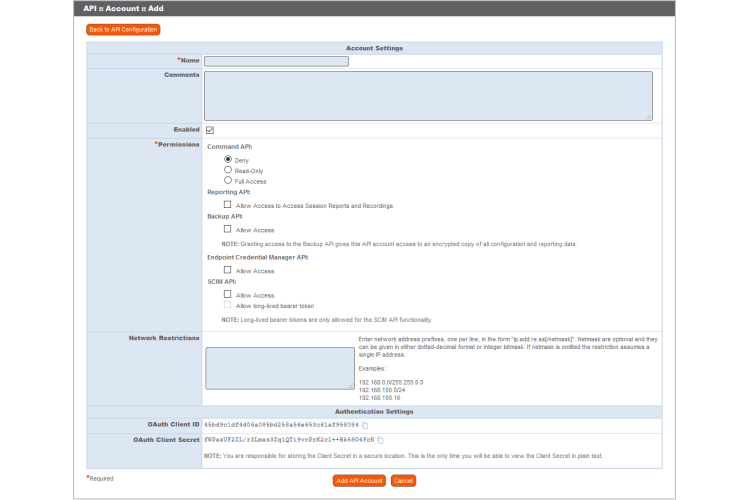Screen dimensions: 750x500
Task: Select Read-Only for Command API
Action: click(228, 170)
